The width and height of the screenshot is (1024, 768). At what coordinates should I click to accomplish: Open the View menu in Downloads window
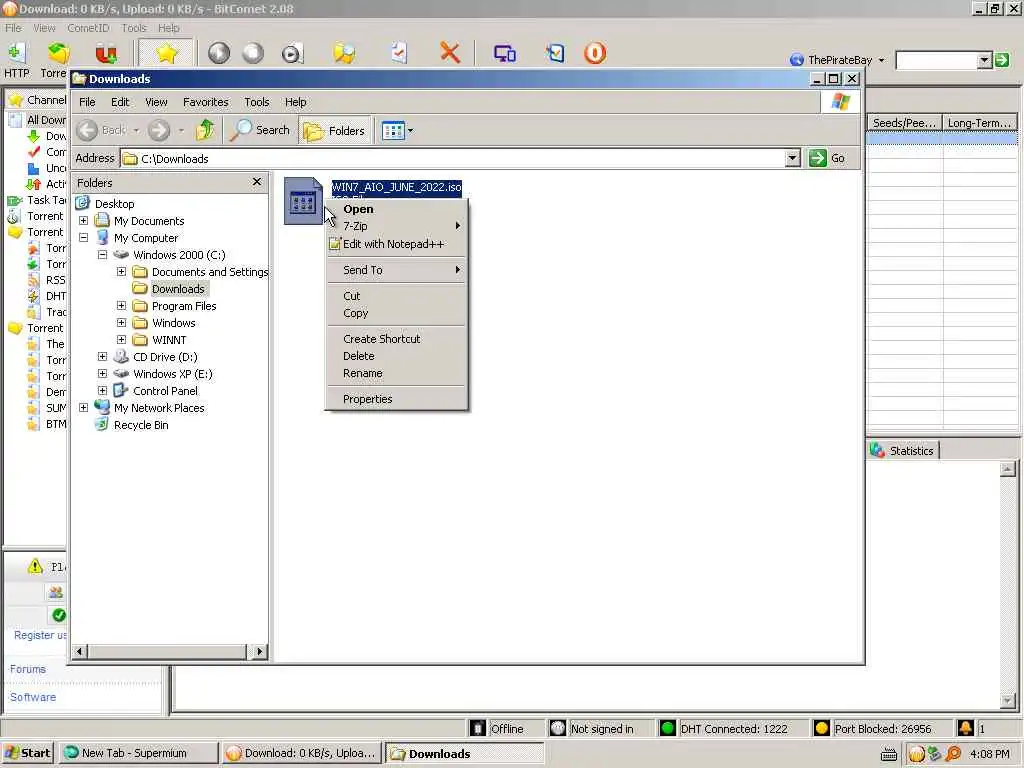156,102
